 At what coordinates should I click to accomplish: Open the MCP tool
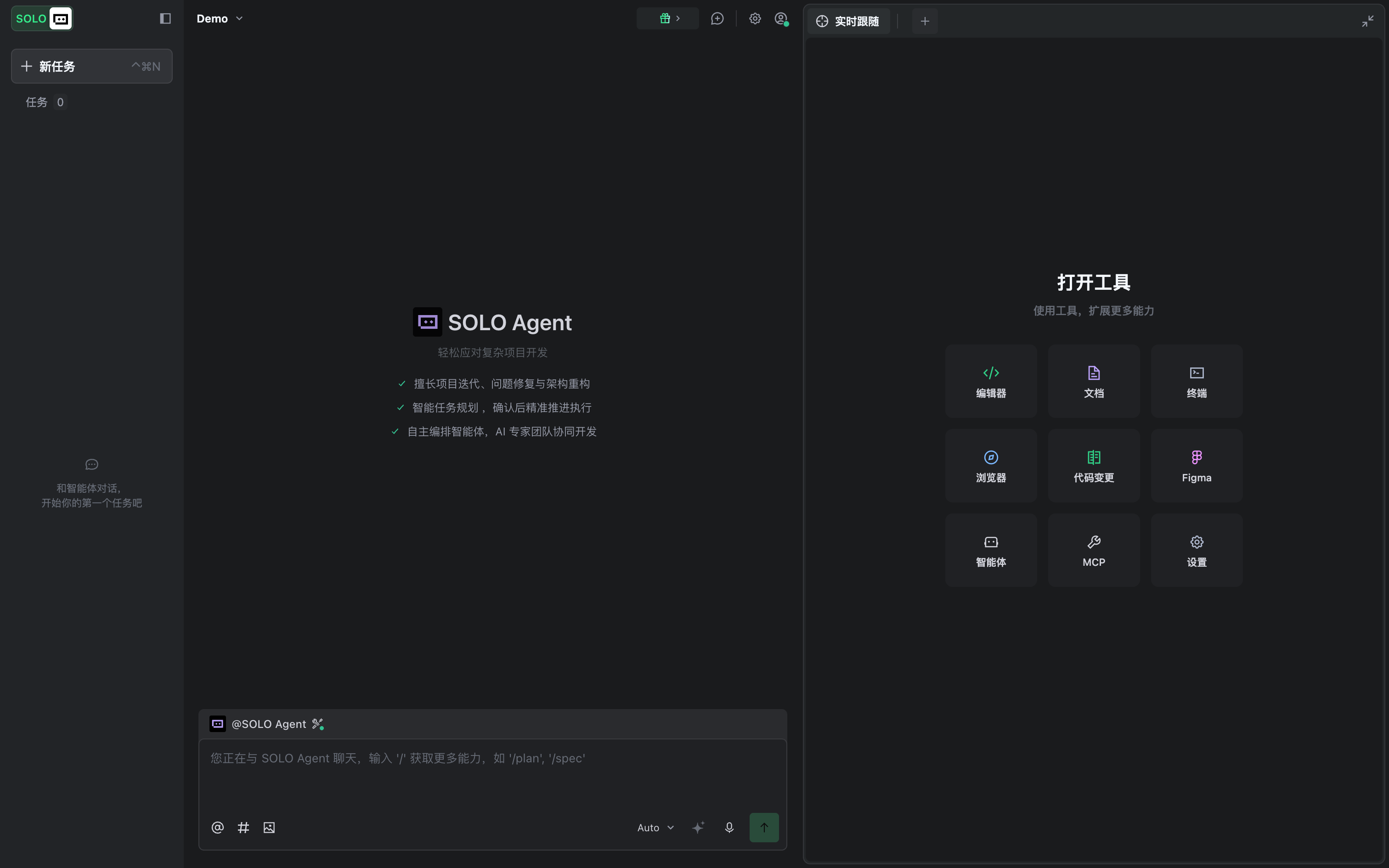point(1093,550)
